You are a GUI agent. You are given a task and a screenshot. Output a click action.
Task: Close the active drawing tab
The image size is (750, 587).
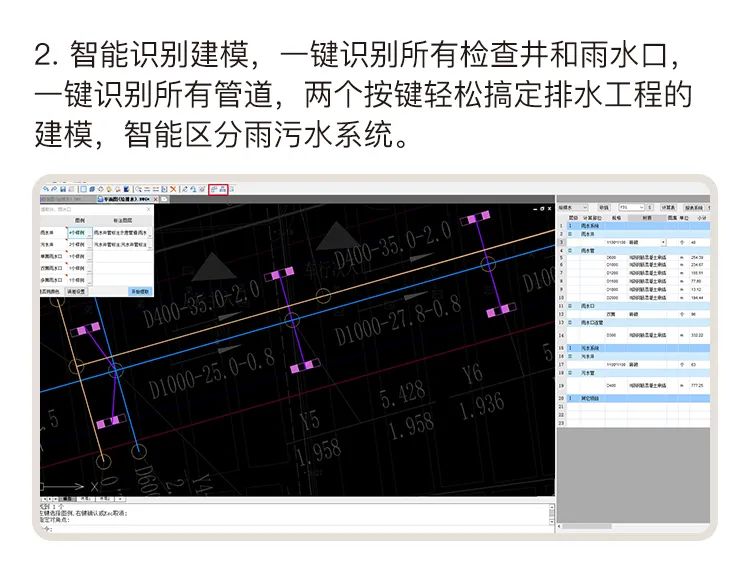pos(157,199)
